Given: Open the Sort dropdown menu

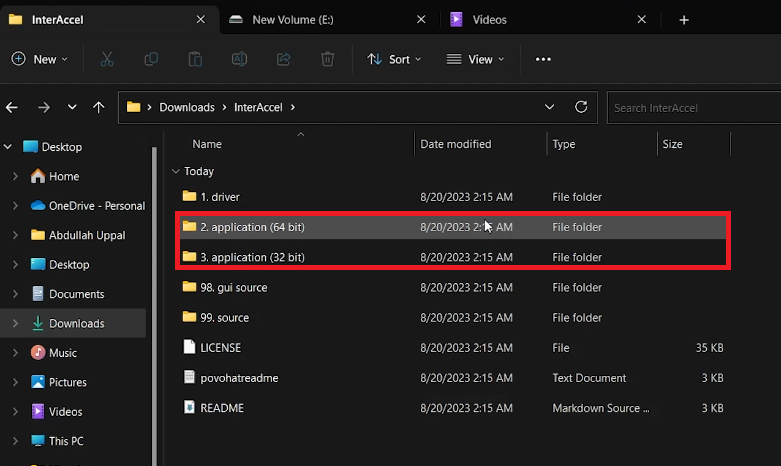Looking at the screenshot, I should point(393,59).
